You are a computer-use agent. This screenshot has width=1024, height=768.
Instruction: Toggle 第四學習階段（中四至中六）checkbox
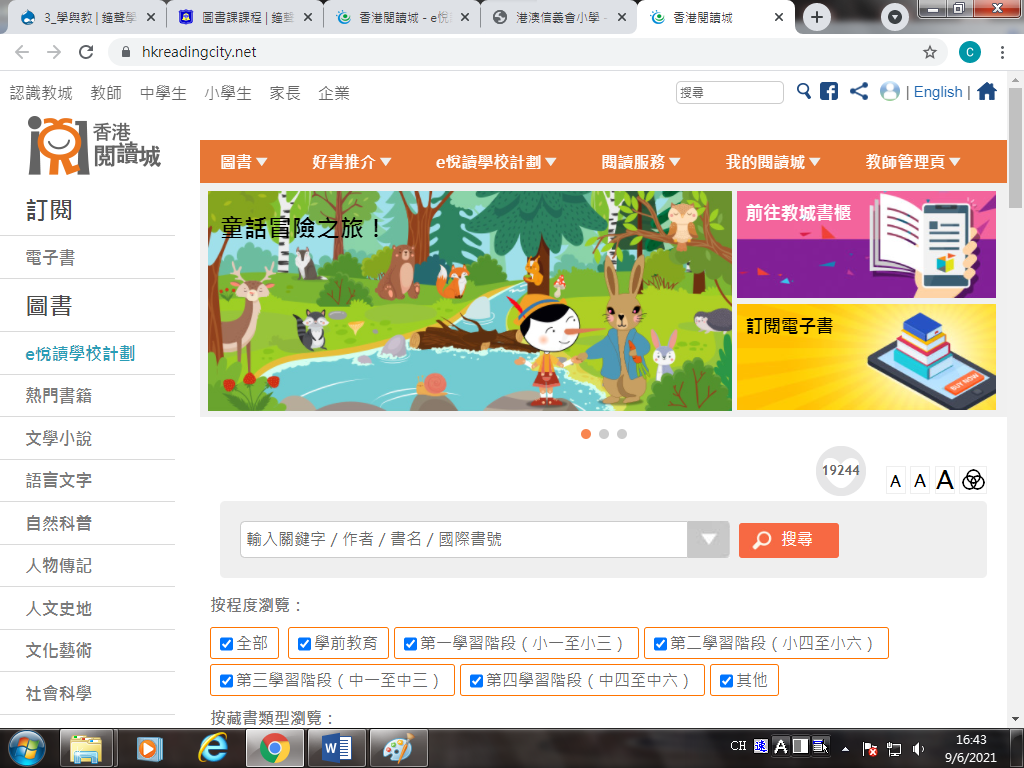click(476, 680)
